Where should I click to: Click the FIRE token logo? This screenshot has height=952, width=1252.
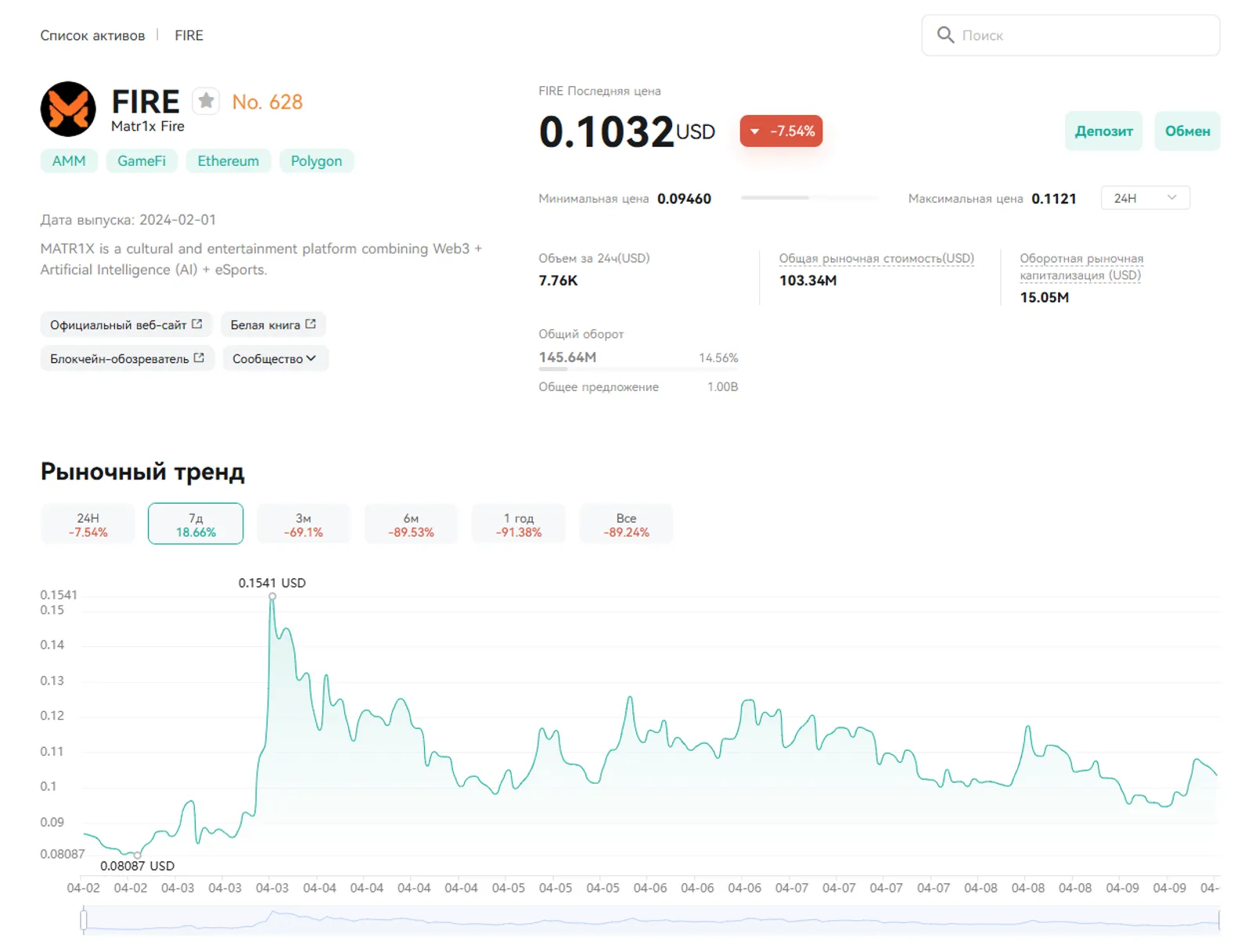68,109
